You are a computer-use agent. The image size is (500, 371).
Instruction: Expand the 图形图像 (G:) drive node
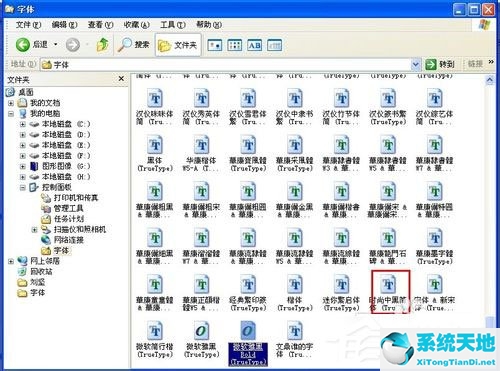tap(22, 166)
